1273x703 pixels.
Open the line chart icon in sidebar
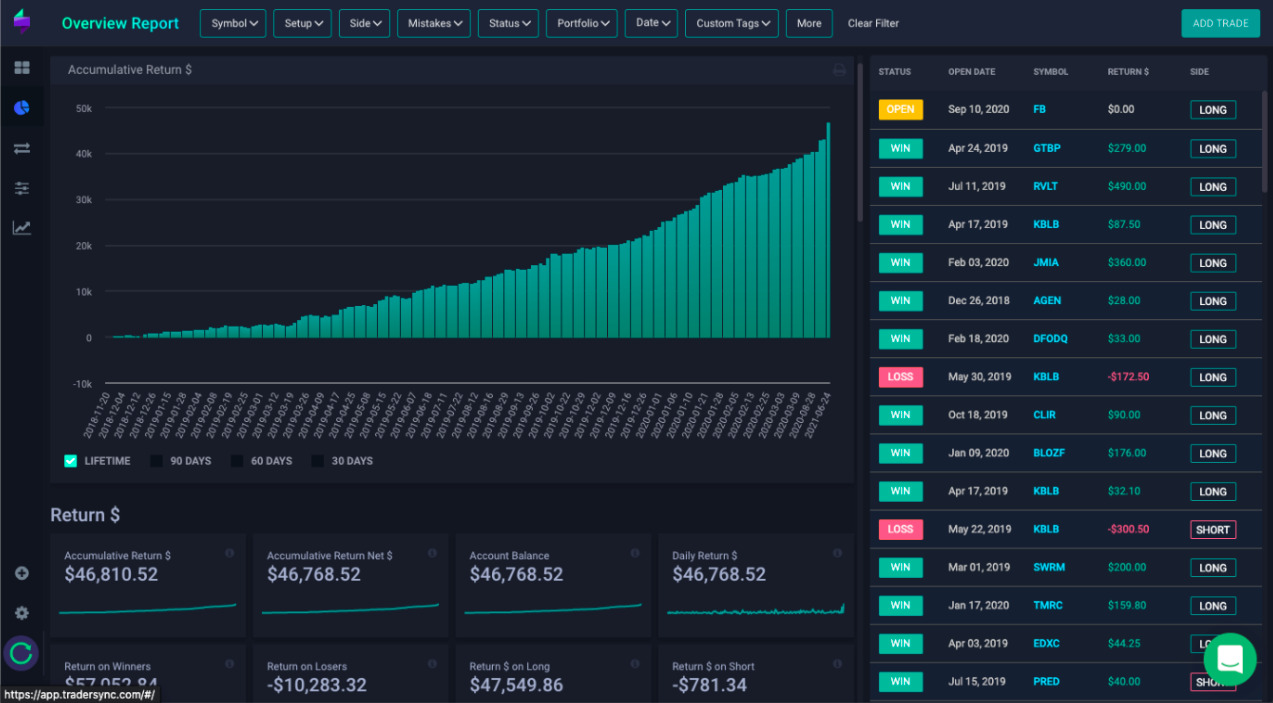[x=22, y=228]
